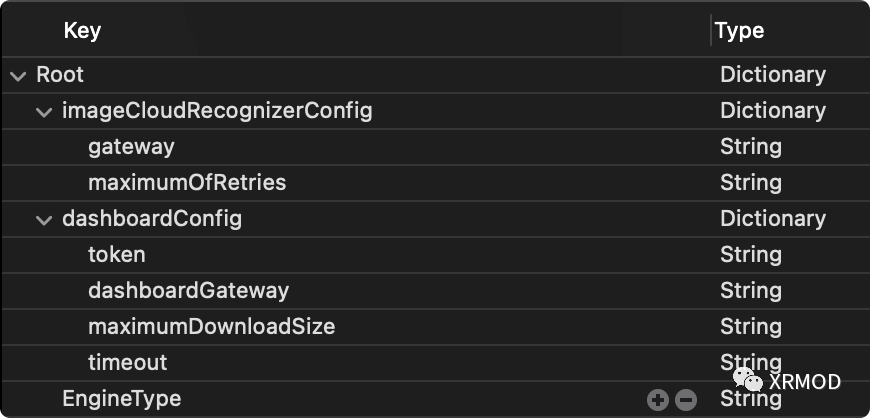Select the maximumOfRetries key
The width and height of the screenshot is (870, 418).
tap(187, 183)
